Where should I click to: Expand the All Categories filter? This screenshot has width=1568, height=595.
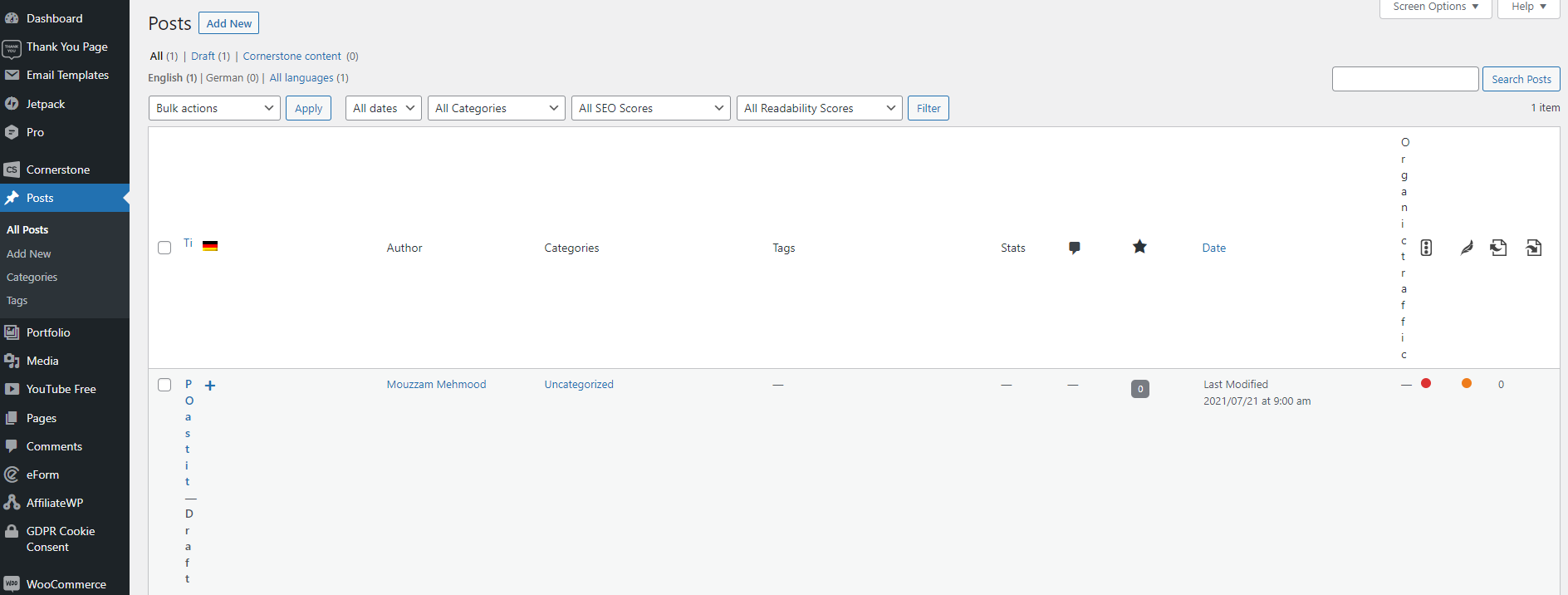(496, 108)
